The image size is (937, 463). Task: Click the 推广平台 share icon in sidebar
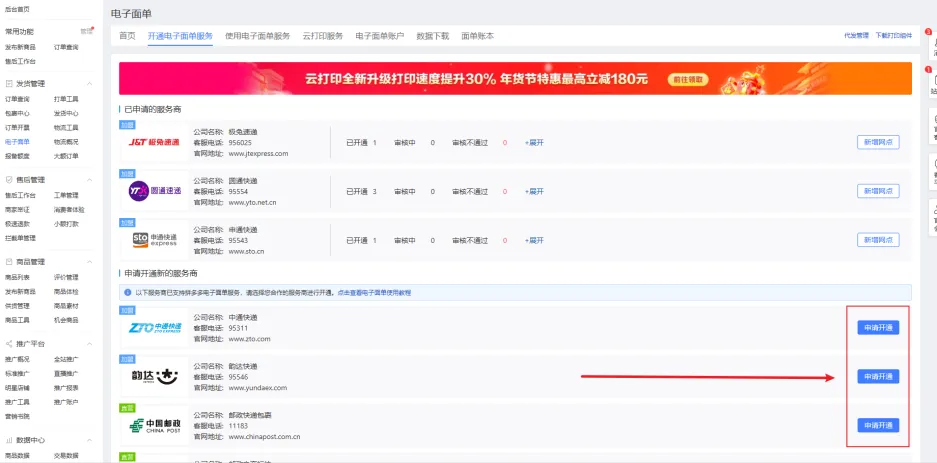9,344
